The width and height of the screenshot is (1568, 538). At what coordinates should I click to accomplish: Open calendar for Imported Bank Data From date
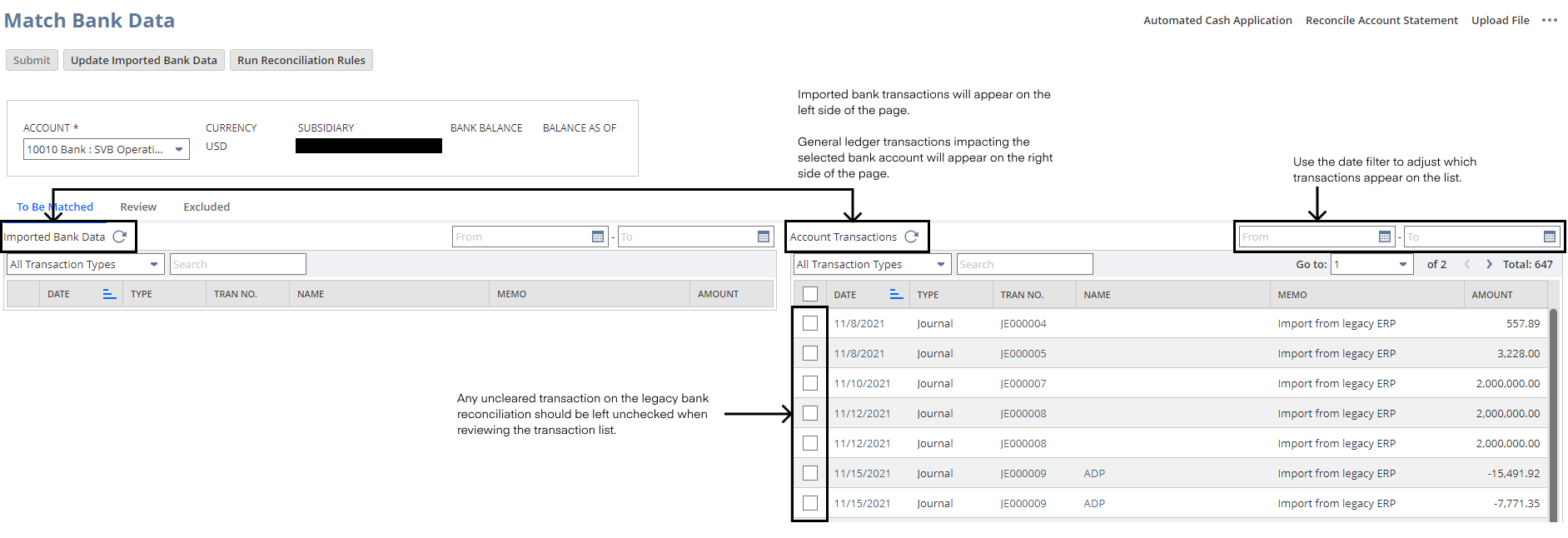(598, 237)
